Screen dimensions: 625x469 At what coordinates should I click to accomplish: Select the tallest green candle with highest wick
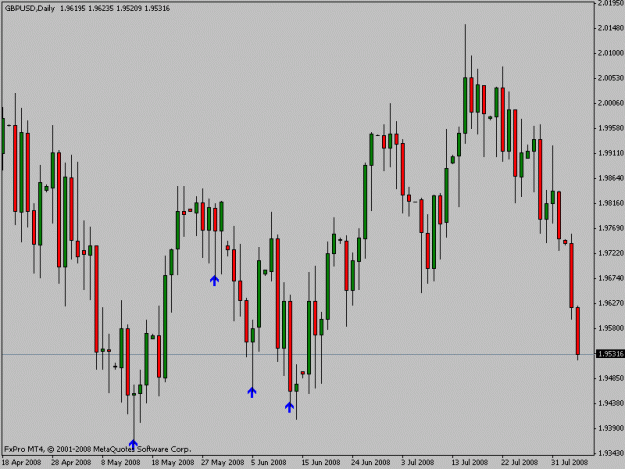pyautogui.click(x=465, y=105)
